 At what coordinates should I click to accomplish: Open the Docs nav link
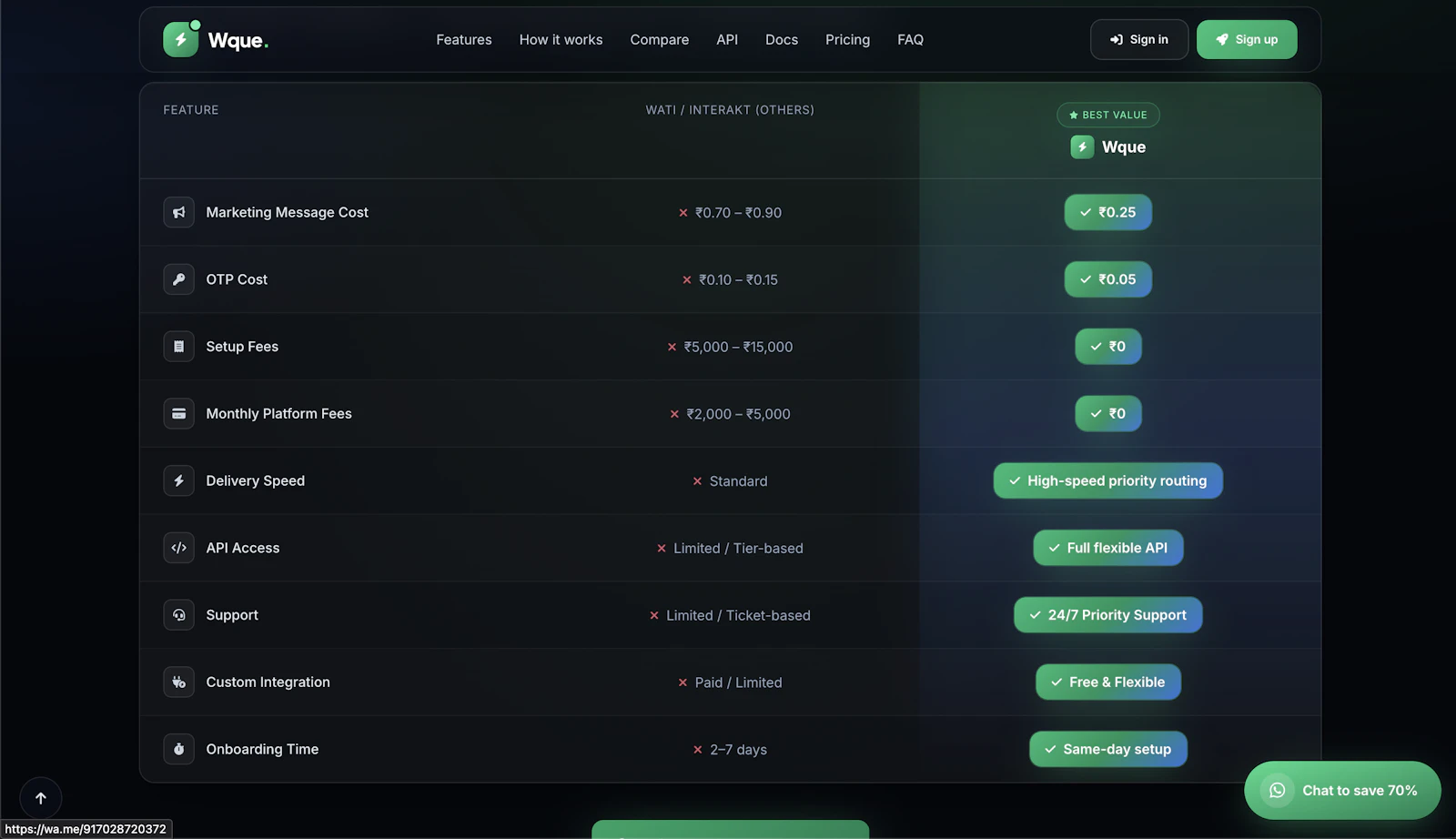pos(782,39)
